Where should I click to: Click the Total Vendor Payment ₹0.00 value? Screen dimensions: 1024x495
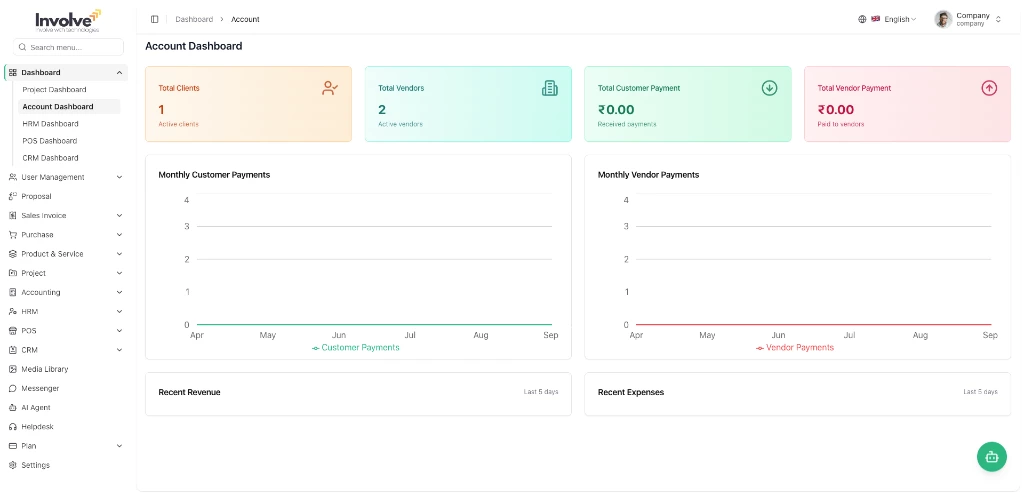836,110
